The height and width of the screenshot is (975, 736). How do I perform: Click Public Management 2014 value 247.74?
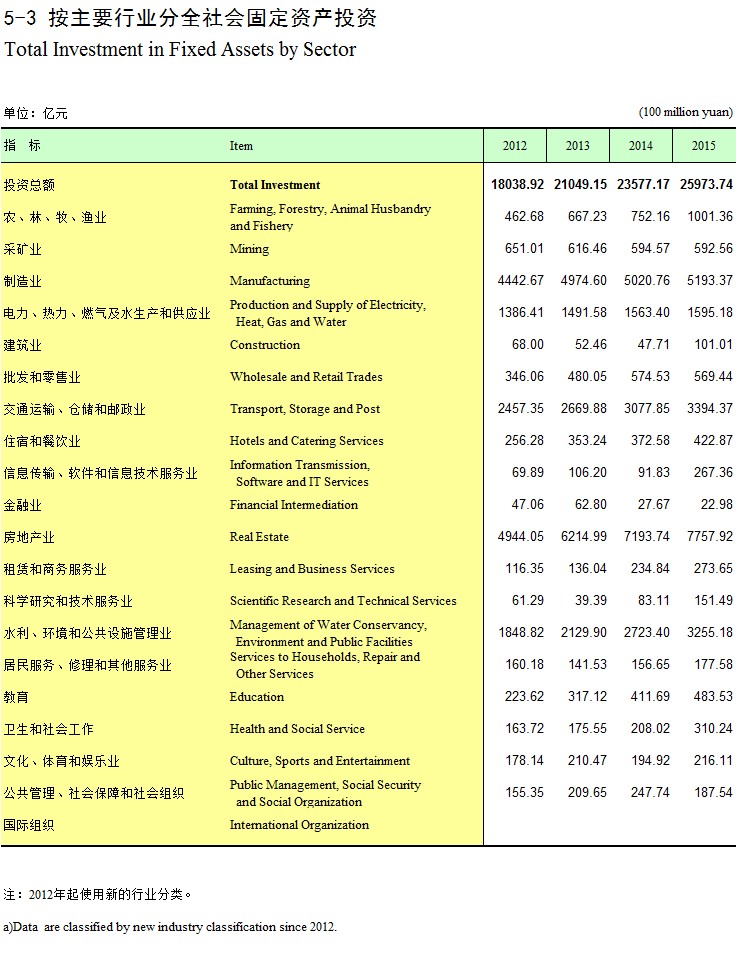650,793
